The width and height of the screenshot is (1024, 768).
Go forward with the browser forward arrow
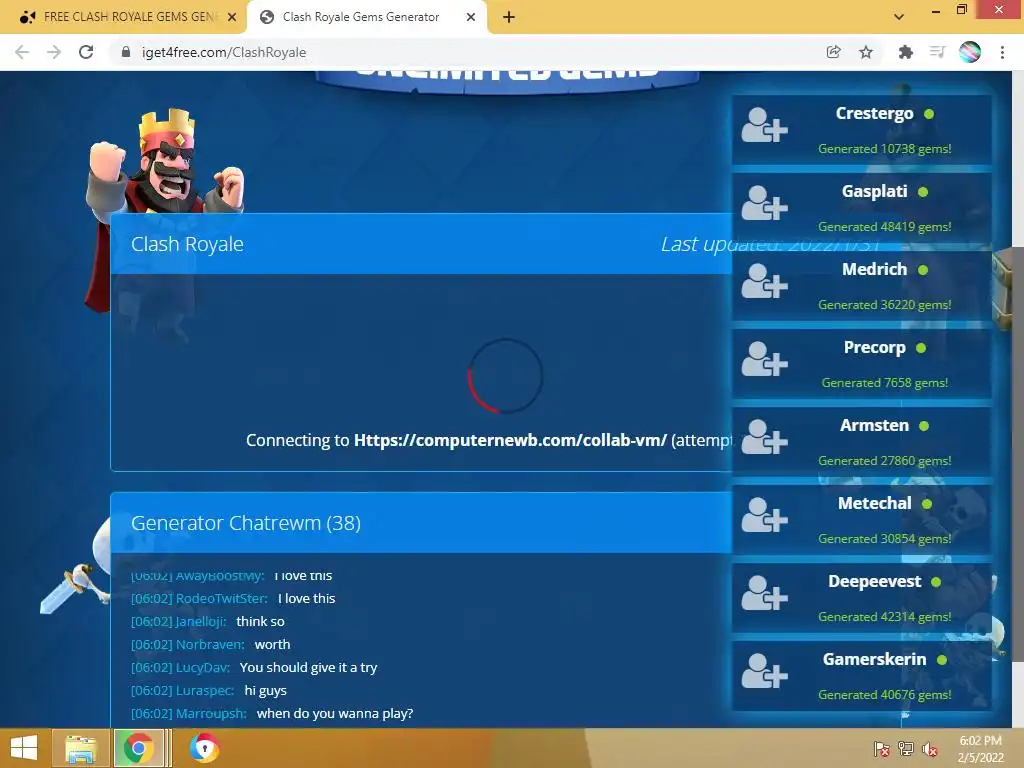[54, 52]
